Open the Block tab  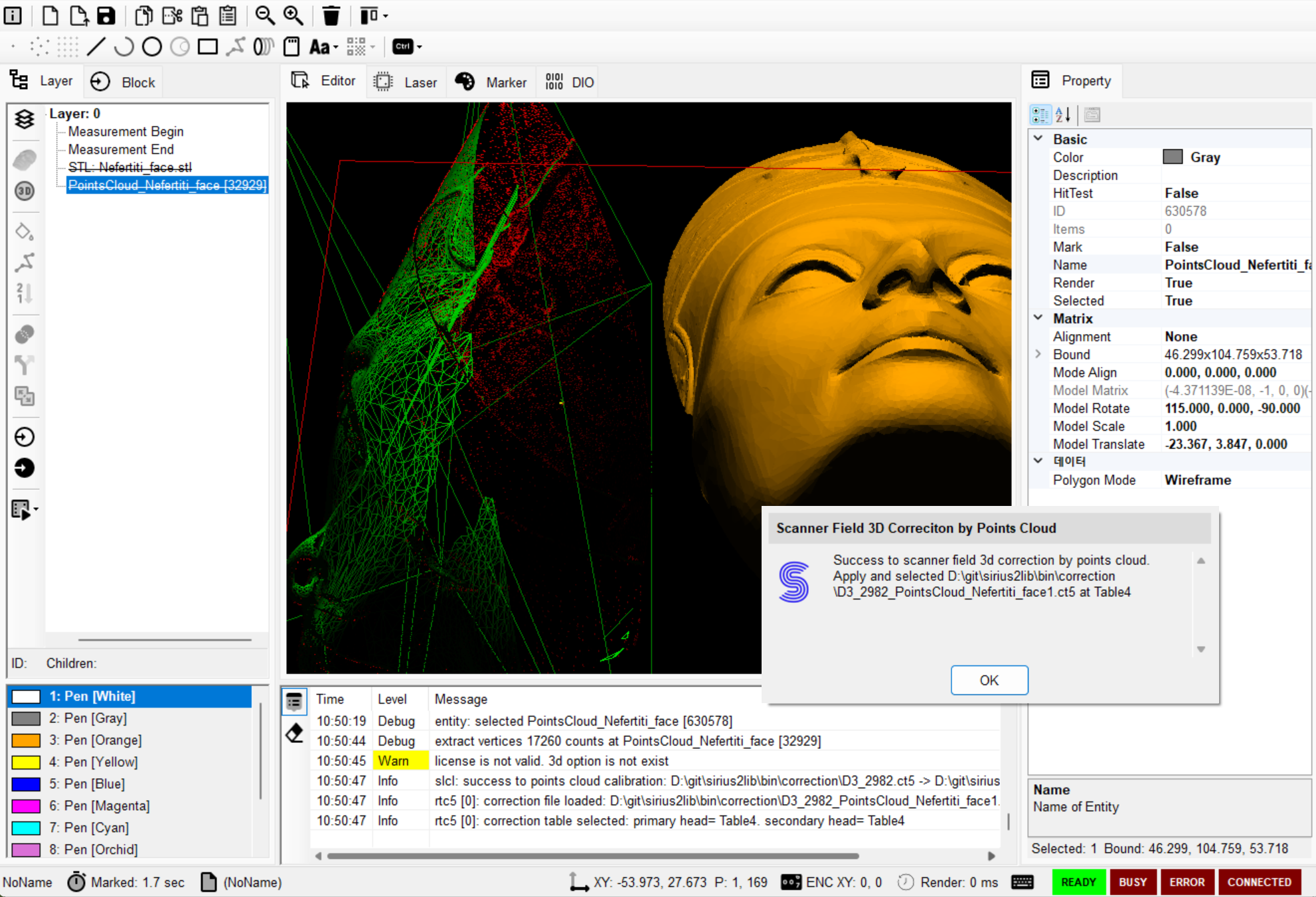point(123,82)
